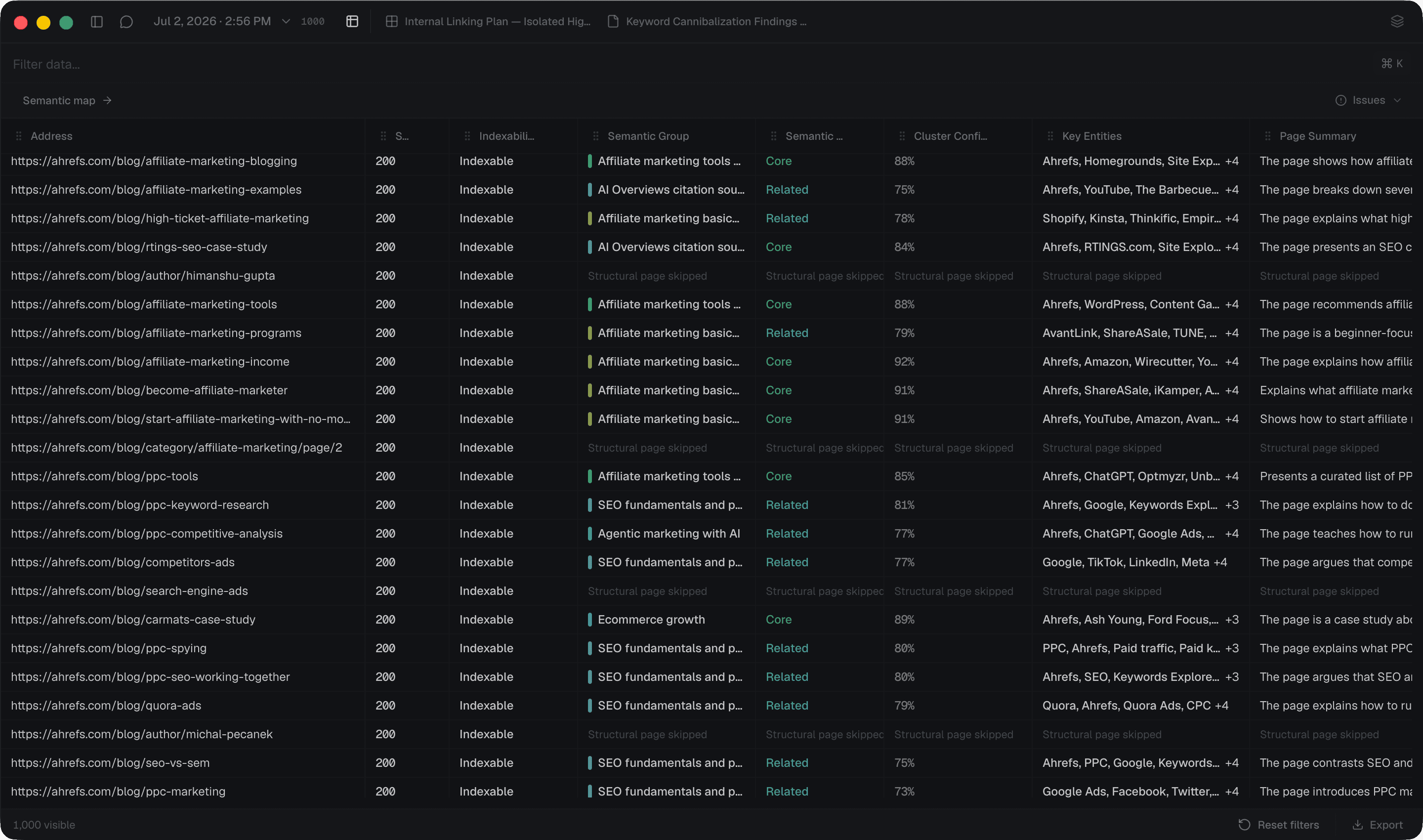The image size is (1423, 840).
Task: Toggle the sidebar panel icon
Action: click(97, 22)
